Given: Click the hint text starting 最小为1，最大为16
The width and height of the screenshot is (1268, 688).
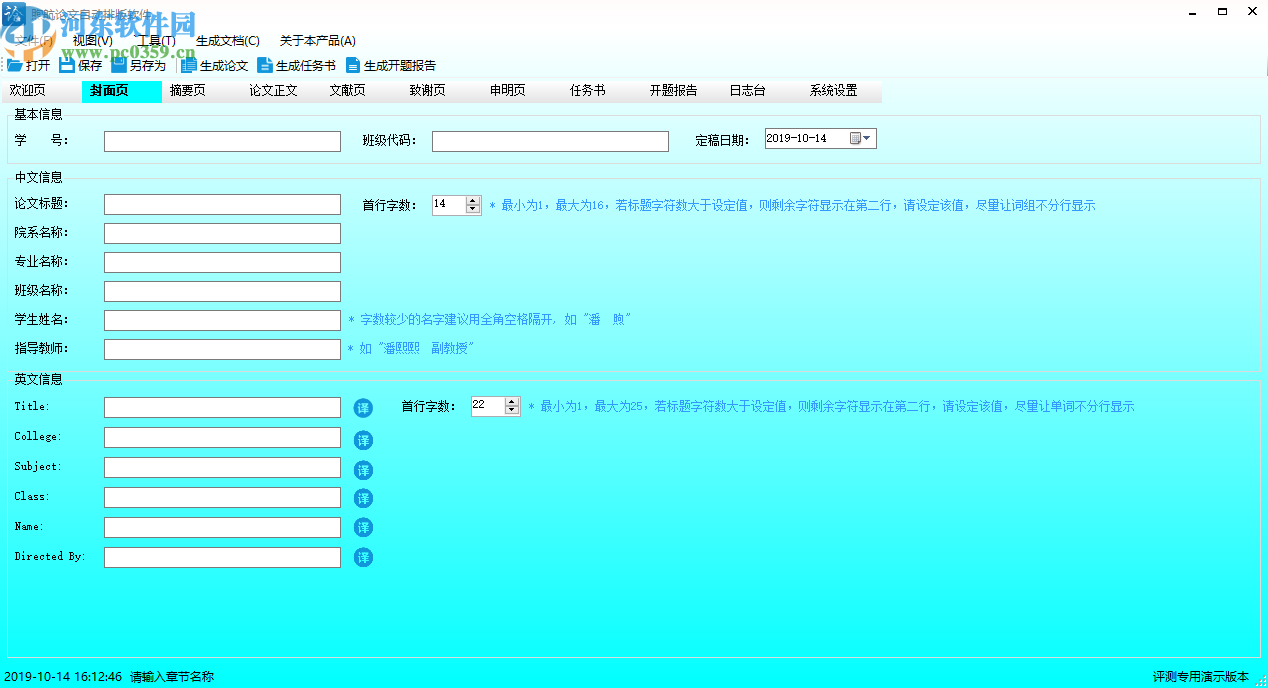Looking at the screenshot, I should 792,205.
